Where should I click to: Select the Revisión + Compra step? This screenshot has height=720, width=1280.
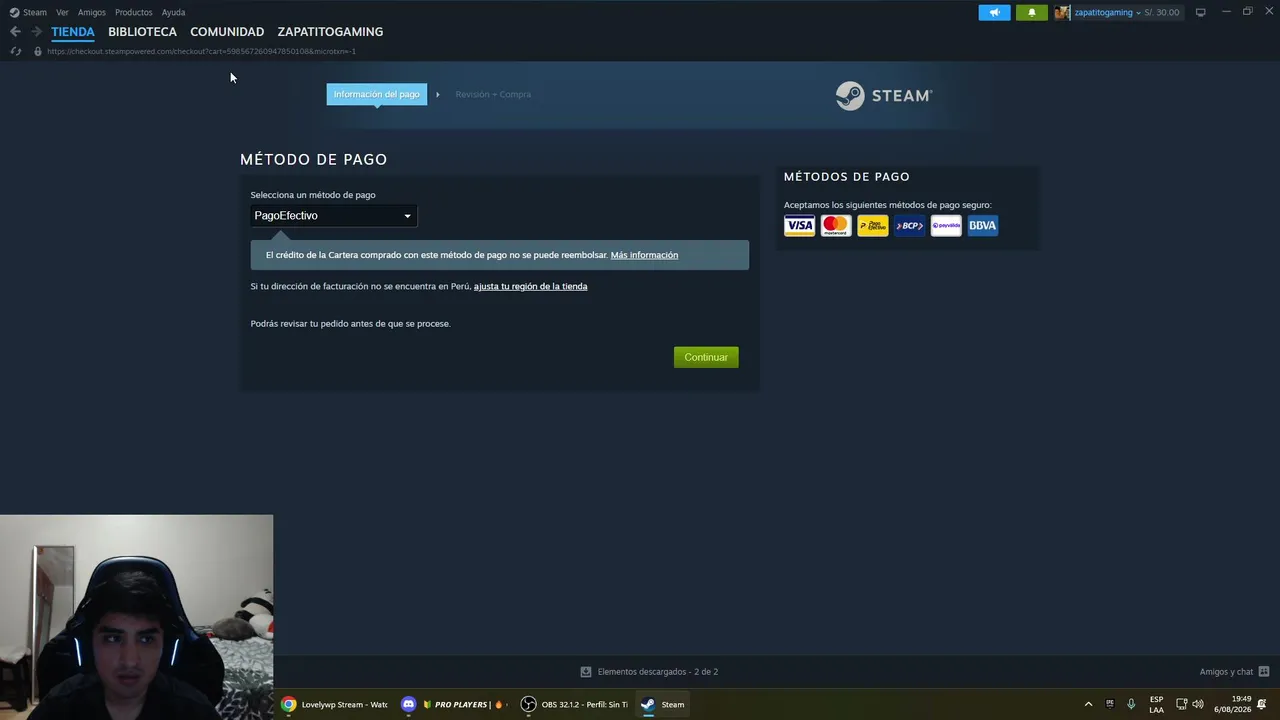click(493, 94)
